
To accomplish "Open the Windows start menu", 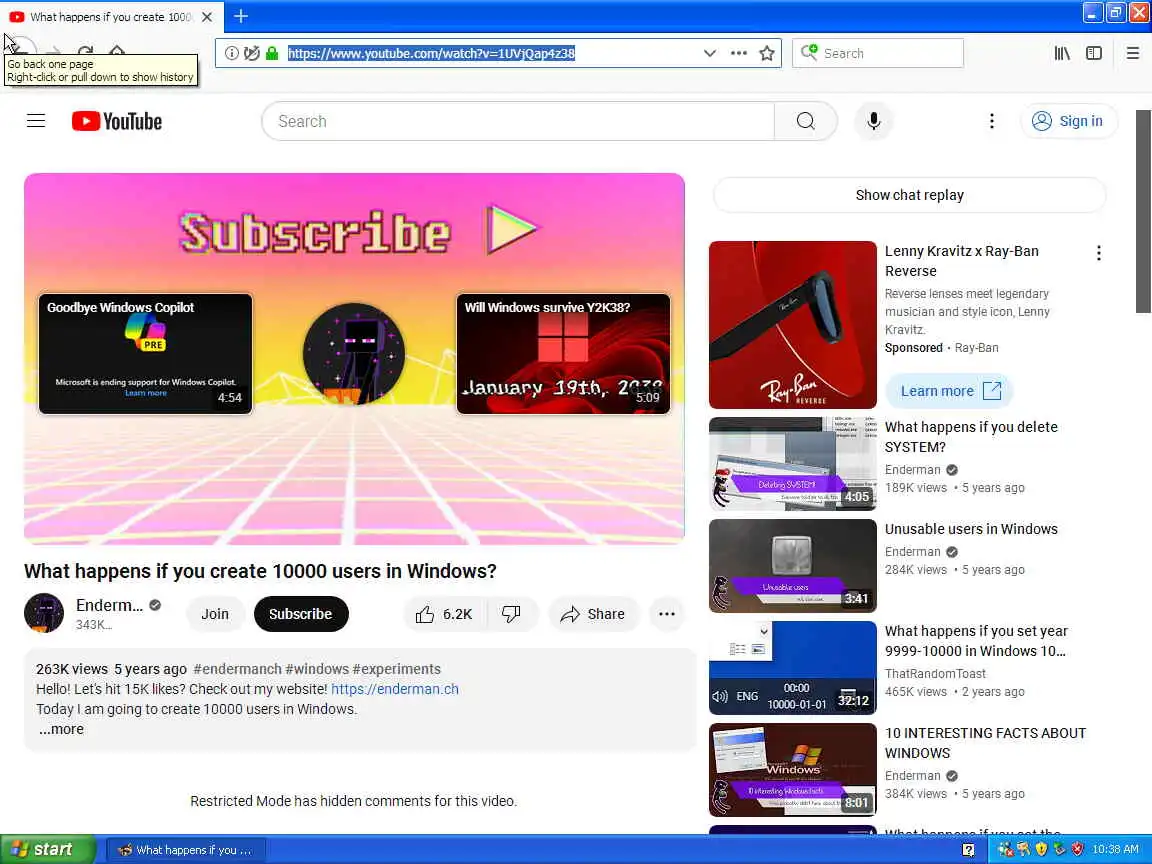I will click(47, 849).
